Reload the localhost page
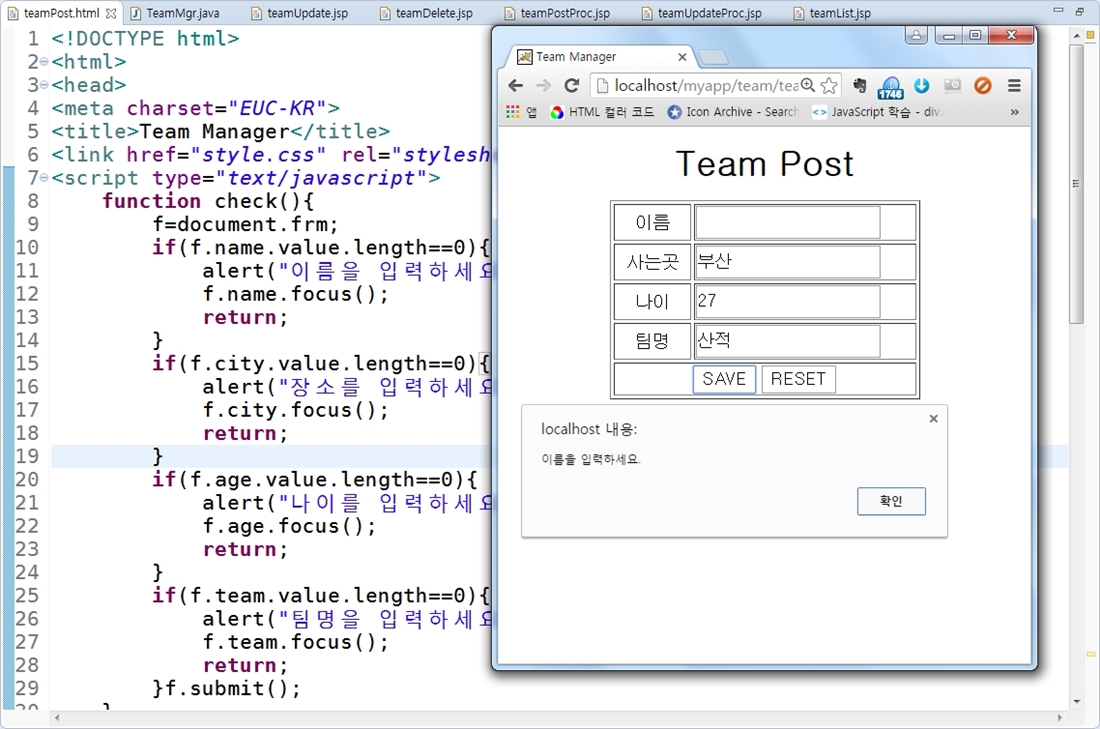 [572, 86]
